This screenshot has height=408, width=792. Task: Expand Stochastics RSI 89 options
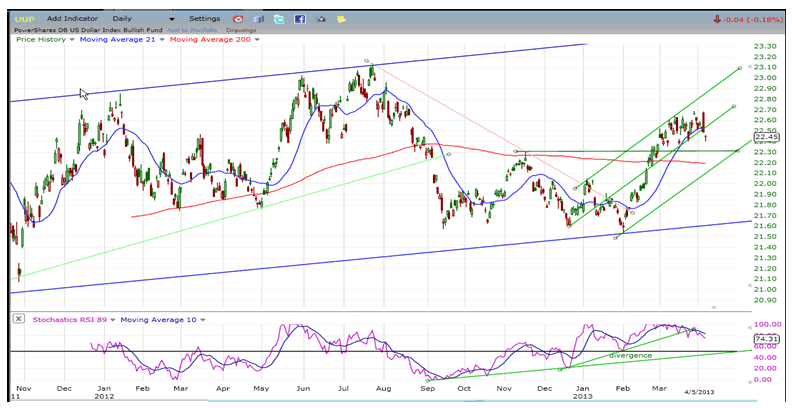pyautogui.click(x=111, y=319)
